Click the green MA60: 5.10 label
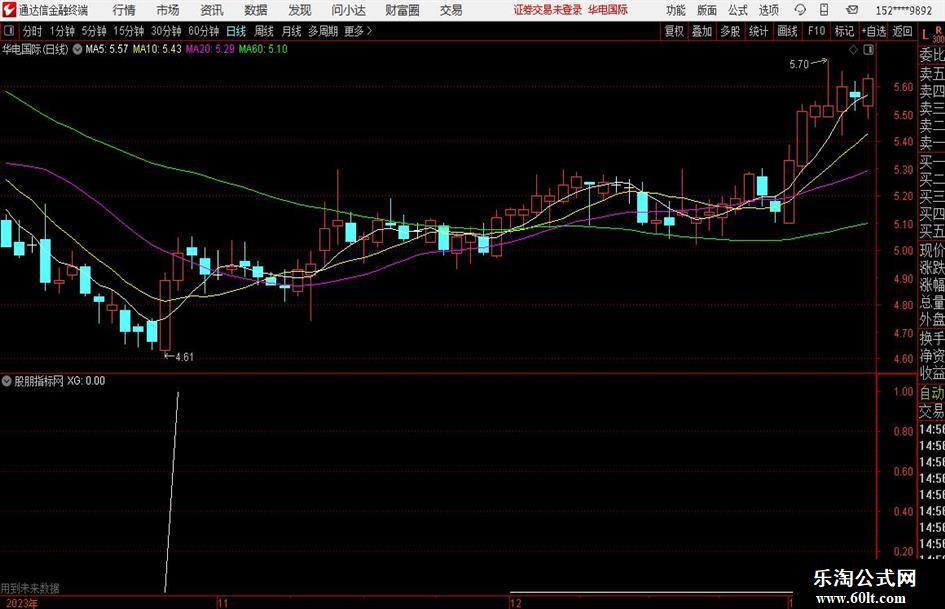Screen dimensions: 945x609 263,49
